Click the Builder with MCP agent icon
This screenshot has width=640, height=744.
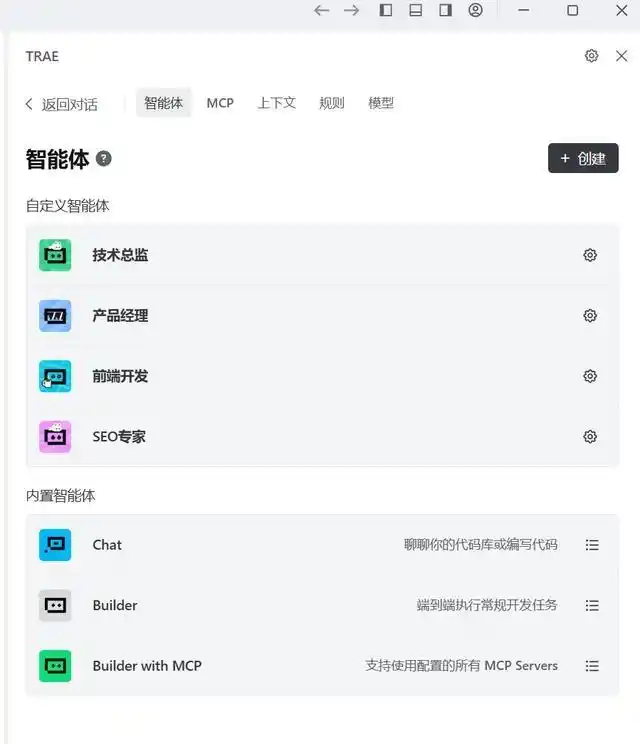(x=55, y=666)
